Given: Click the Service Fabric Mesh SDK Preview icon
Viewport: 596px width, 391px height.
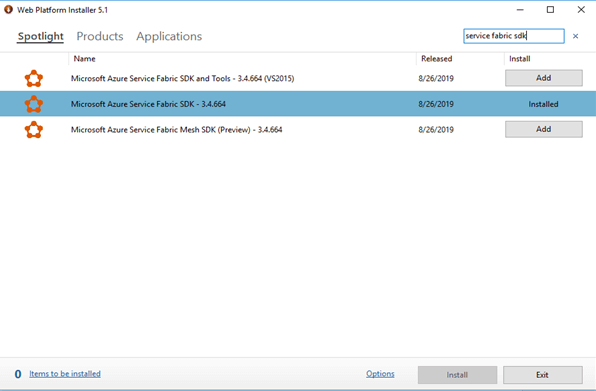Looking at the screenshot, I should [34, 130].
